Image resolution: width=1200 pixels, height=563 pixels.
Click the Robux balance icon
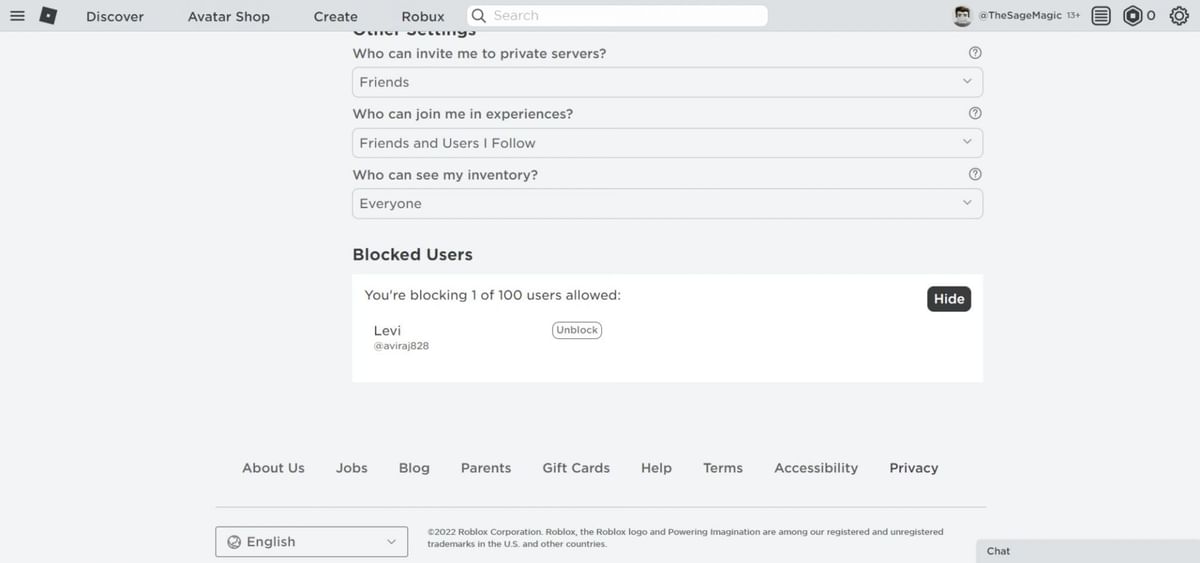(1132, 16)
